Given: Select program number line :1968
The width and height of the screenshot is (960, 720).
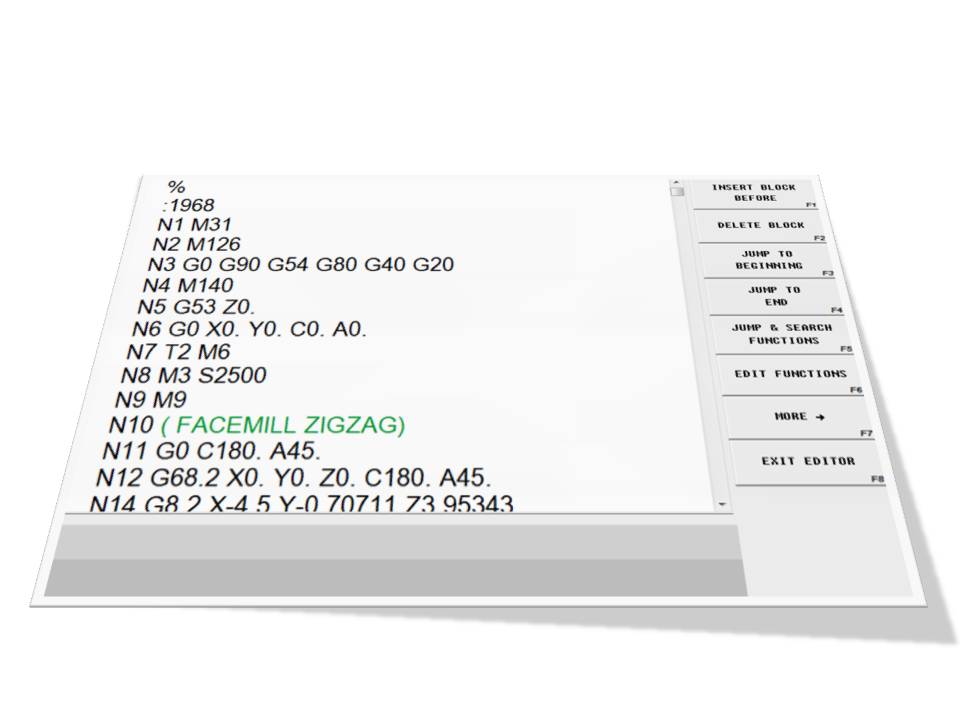Looking at the screenshot, I should [189, 205].
